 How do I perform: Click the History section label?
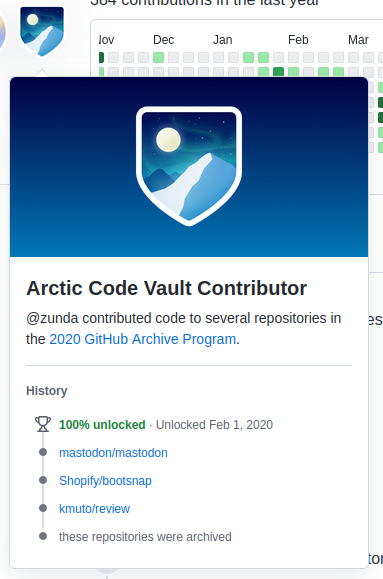(47, 391)
